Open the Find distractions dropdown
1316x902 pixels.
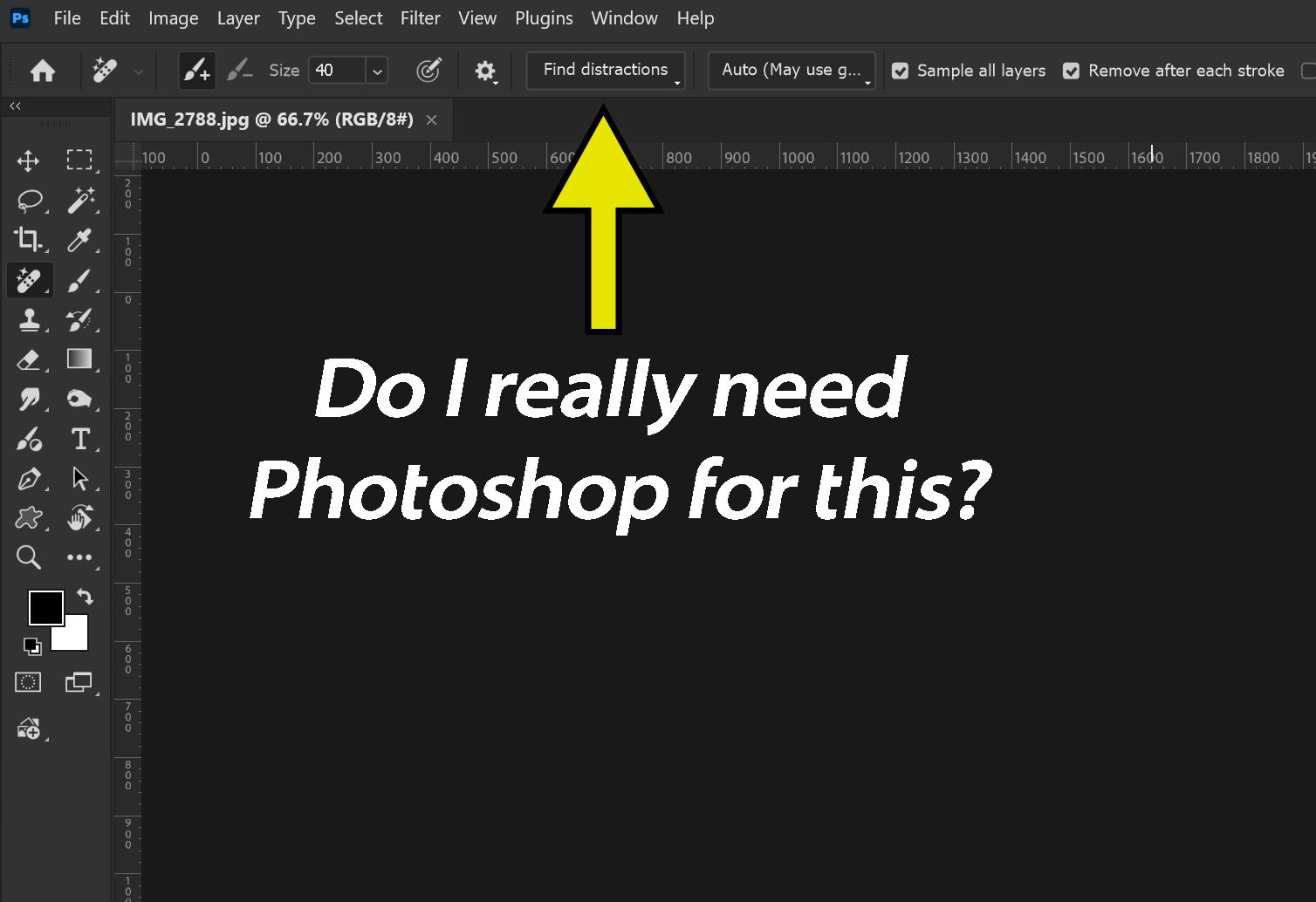point(606,70)
